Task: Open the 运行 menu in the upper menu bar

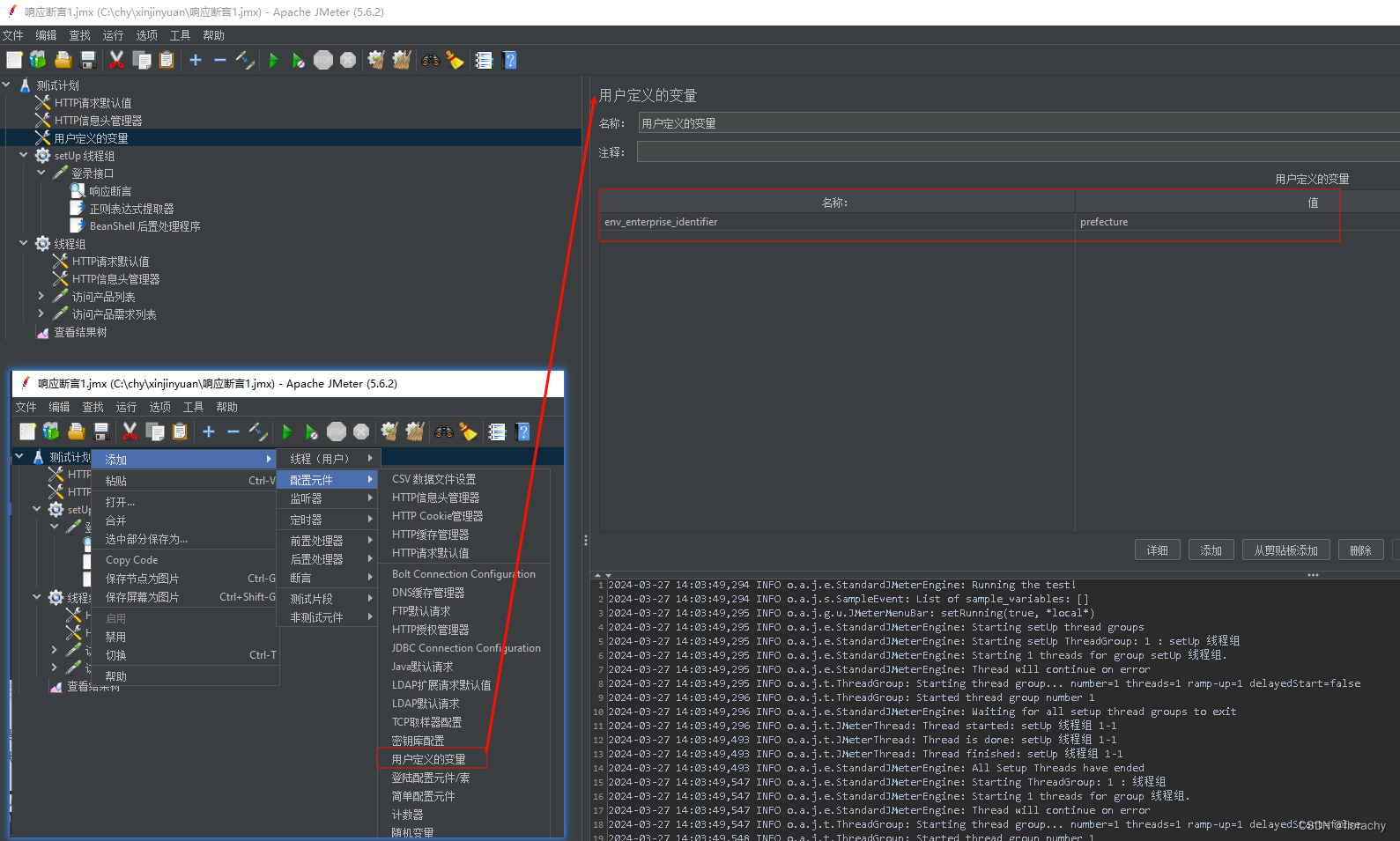Action: (113, 35)
